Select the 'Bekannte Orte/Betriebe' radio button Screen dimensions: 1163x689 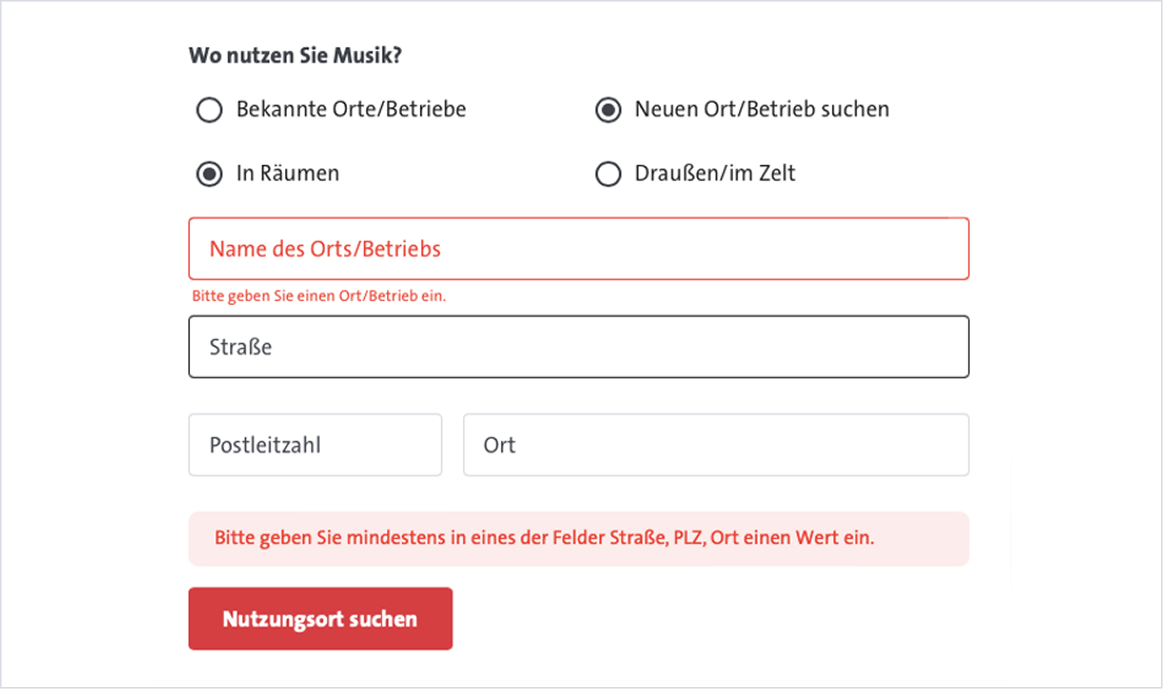point(209,110)
